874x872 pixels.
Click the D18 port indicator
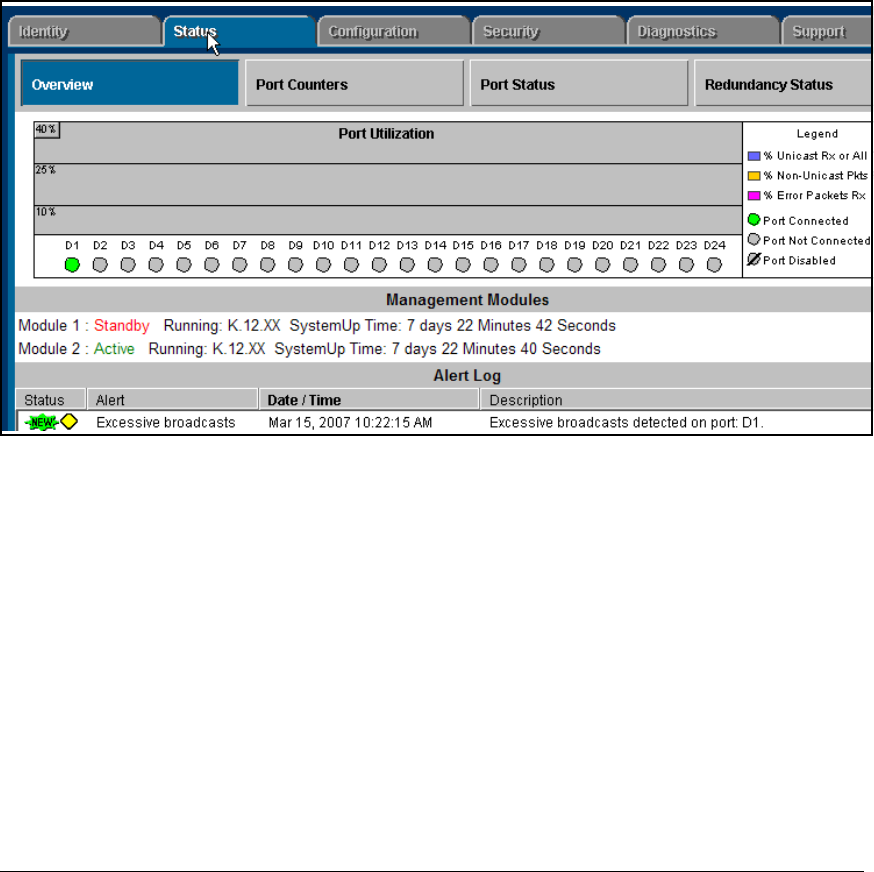point(547,265)
